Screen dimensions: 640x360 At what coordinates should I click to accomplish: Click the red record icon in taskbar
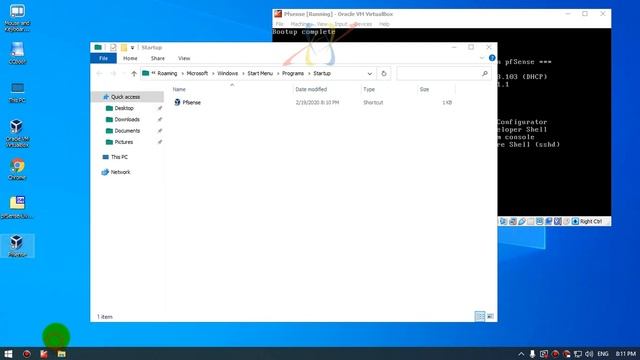27,353
